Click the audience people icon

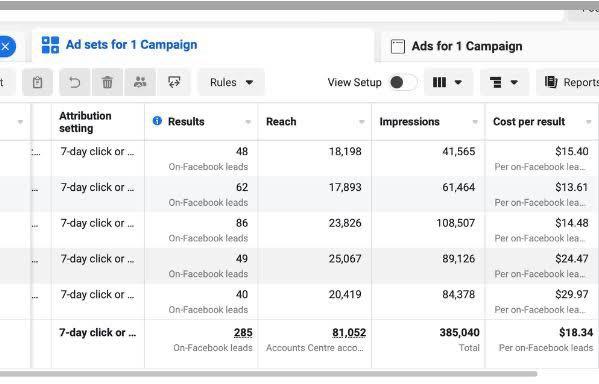point(140,82)
